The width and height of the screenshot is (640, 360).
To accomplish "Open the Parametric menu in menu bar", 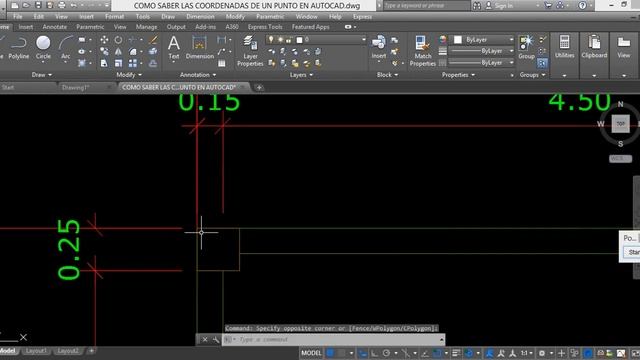I will (x=270, y=17).
